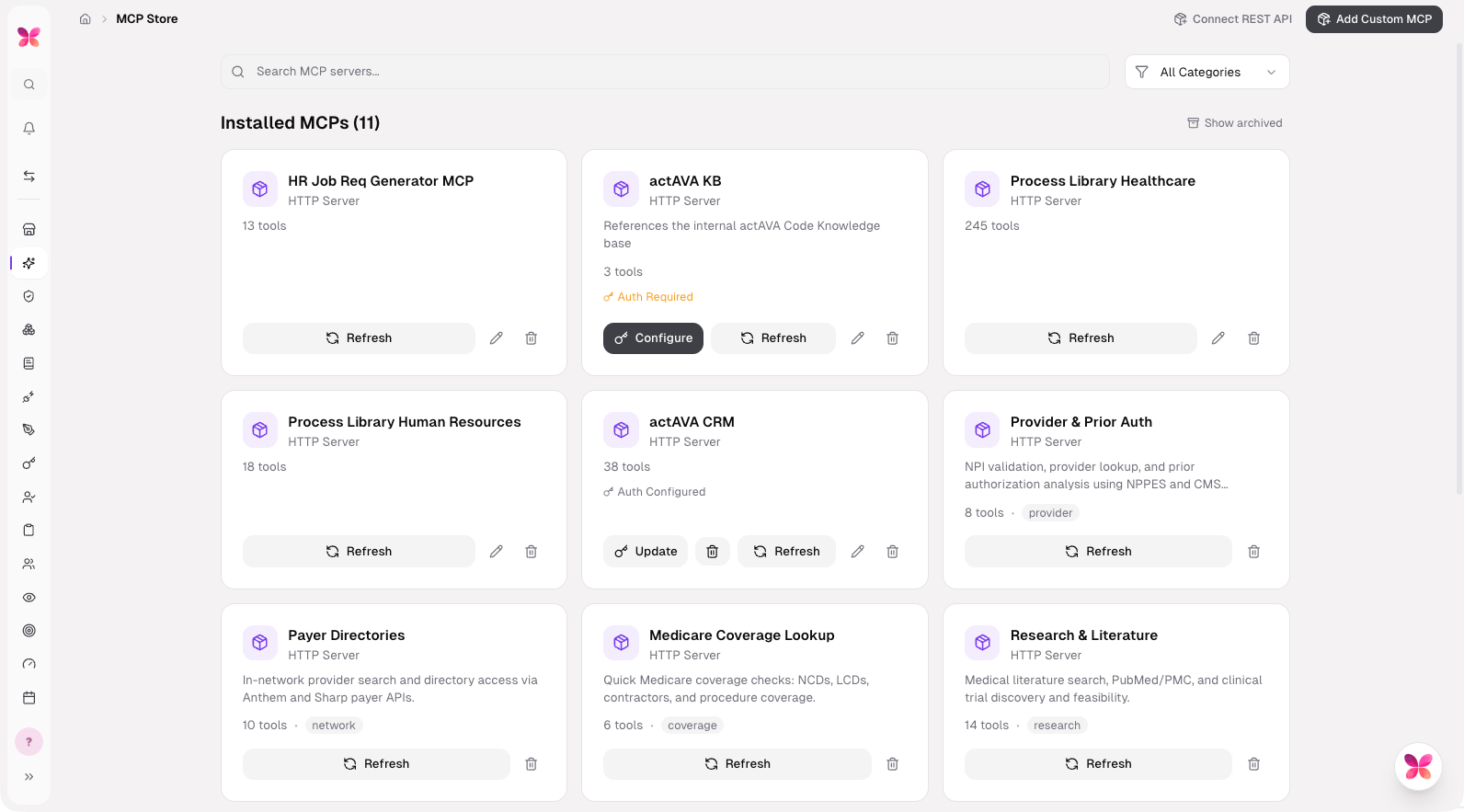
Task: Expand the All Categories dropdown
Action: 1207,72
